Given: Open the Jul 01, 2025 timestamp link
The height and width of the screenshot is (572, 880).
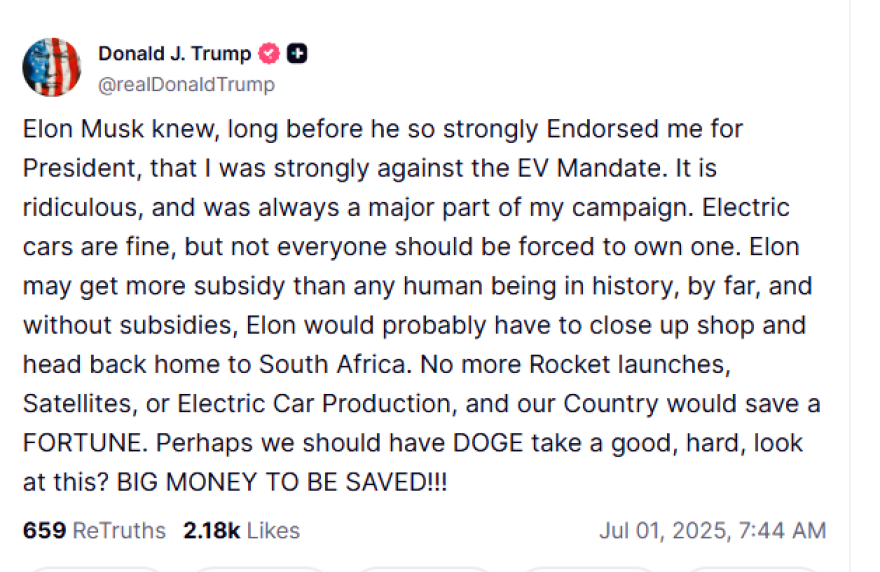Looking at the screenshot, I should [712, 530].
